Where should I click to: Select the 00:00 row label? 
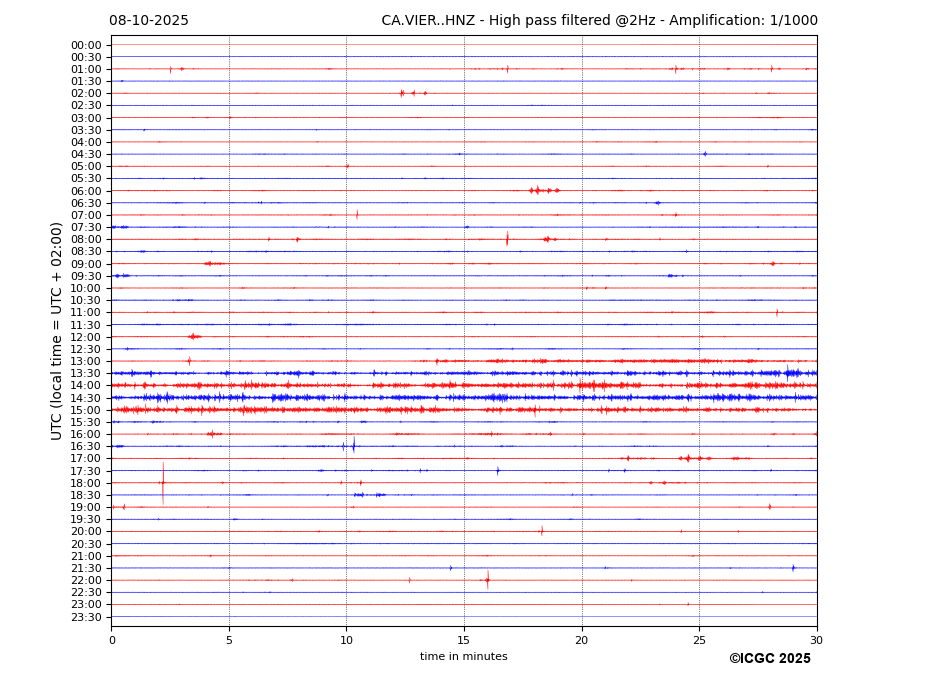[86, 45]
